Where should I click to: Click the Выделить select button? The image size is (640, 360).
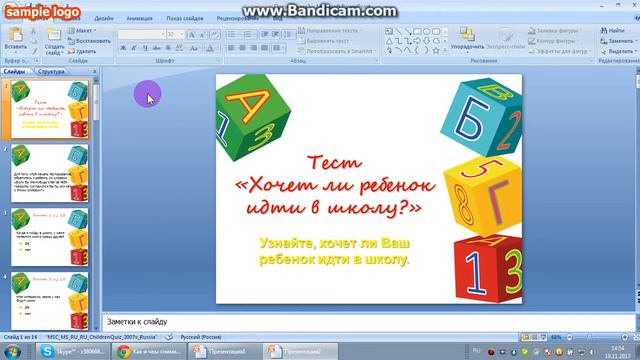pos(618,51)
